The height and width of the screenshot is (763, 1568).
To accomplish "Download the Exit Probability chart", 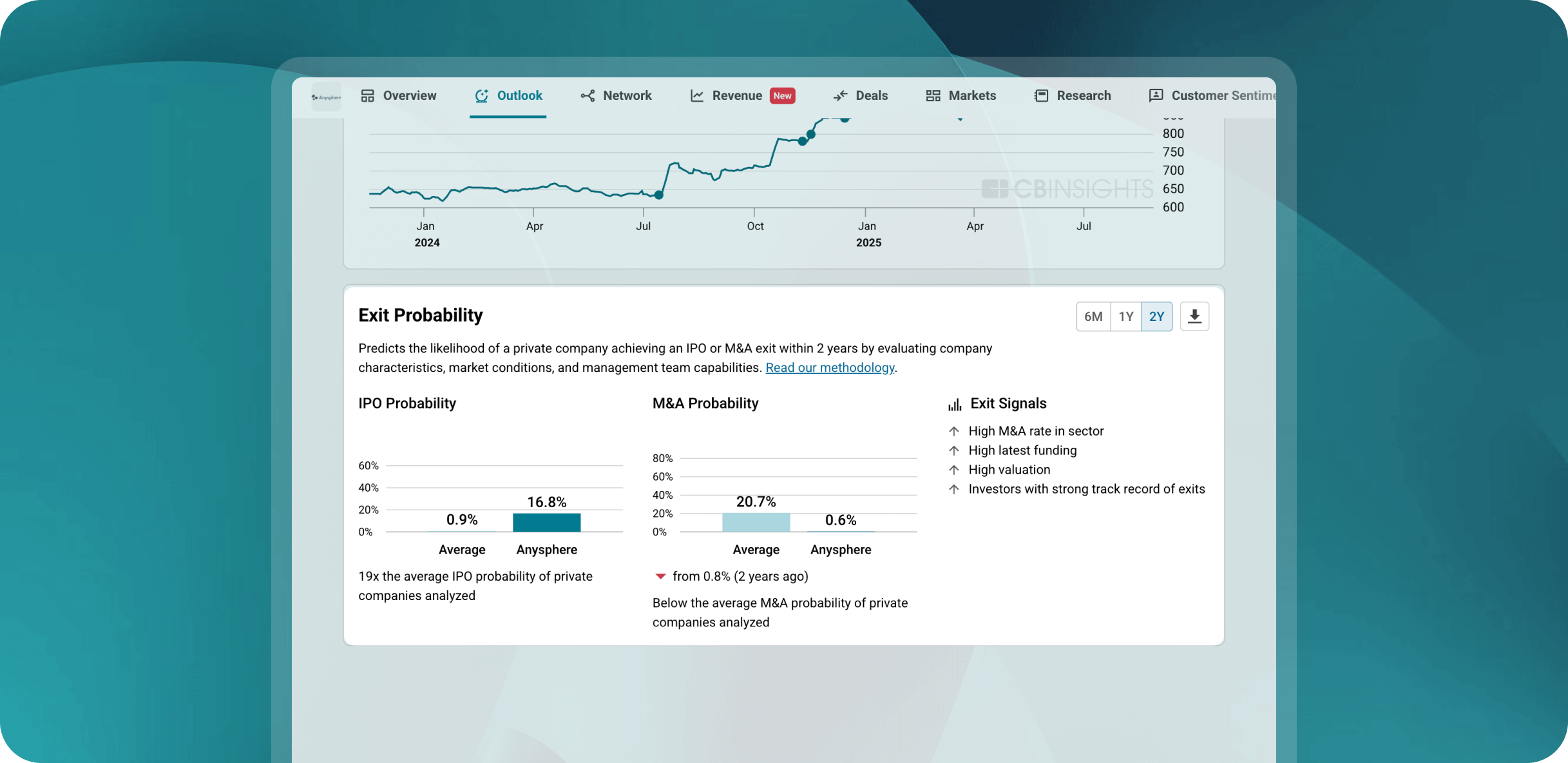I will click(1194, 316).
